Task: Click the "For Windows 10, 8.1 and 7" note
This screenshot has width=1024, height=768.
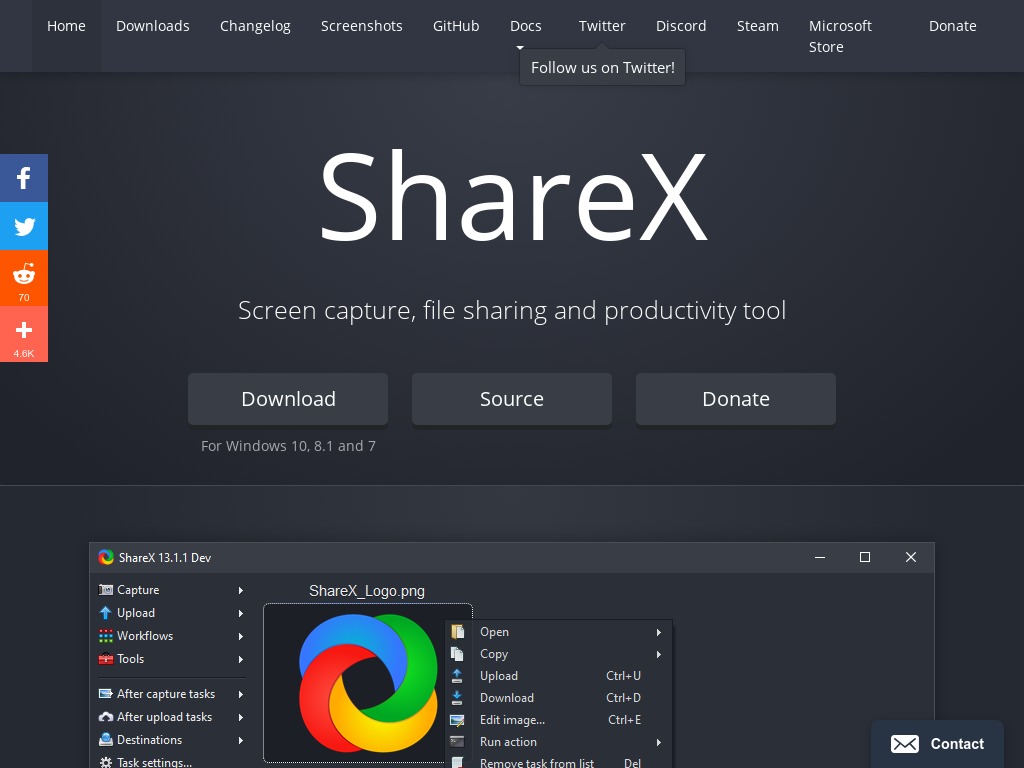Action: (288, 446)
